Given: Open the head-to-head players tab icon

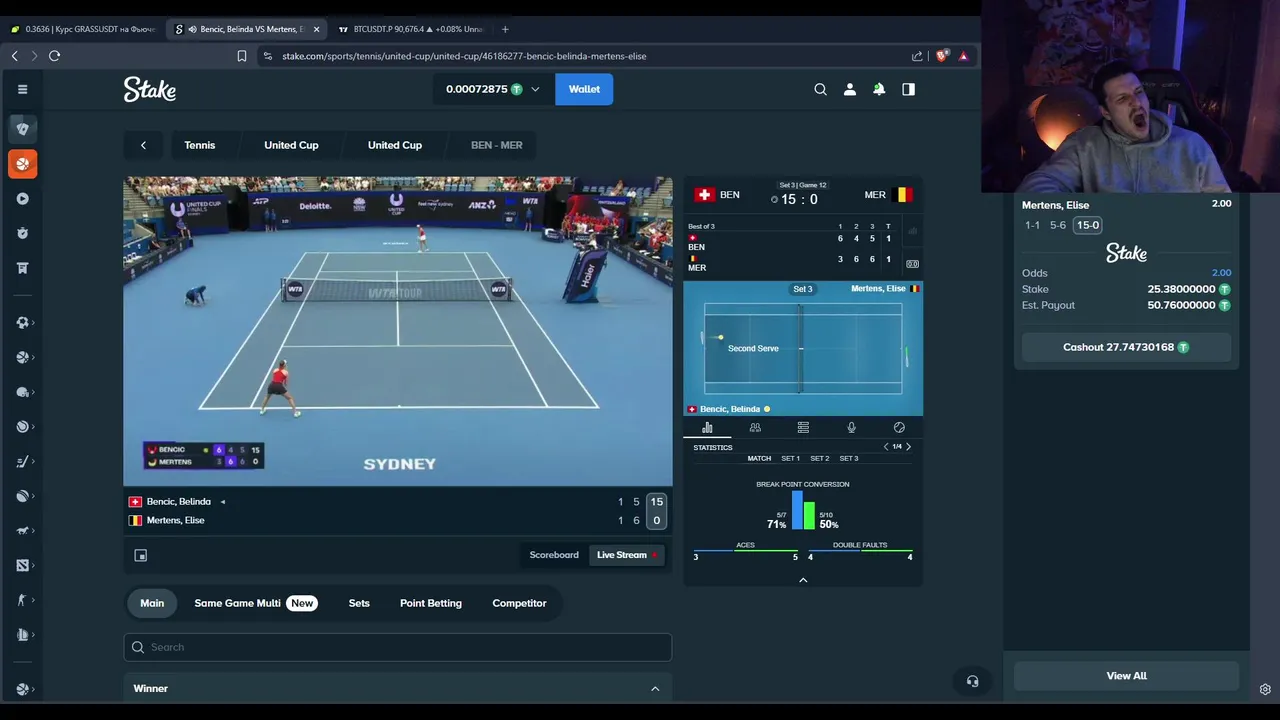Looking at the screenshot, I should [x=755, y=428].
